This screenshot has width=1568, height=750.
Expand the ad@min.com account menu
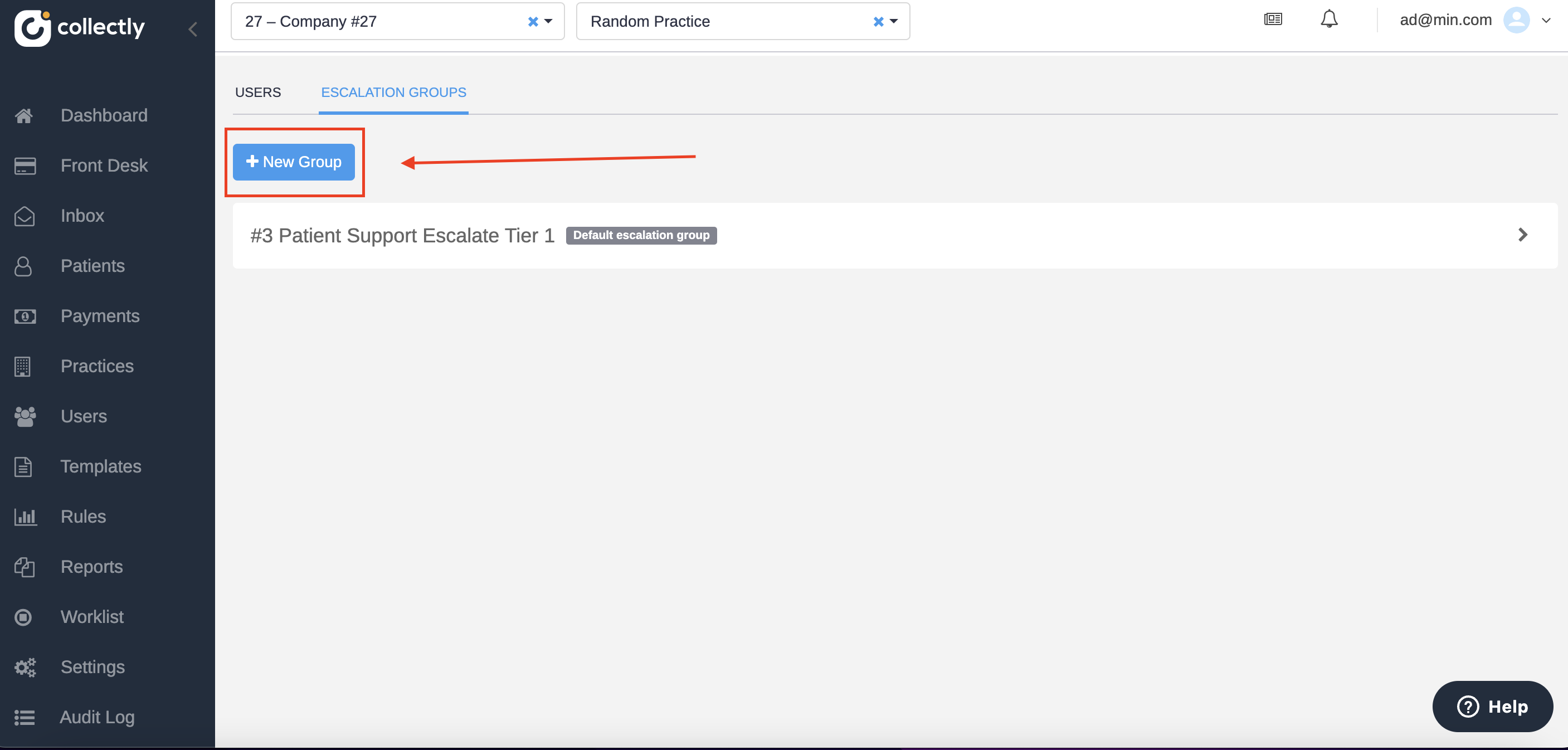[1546, 20]
